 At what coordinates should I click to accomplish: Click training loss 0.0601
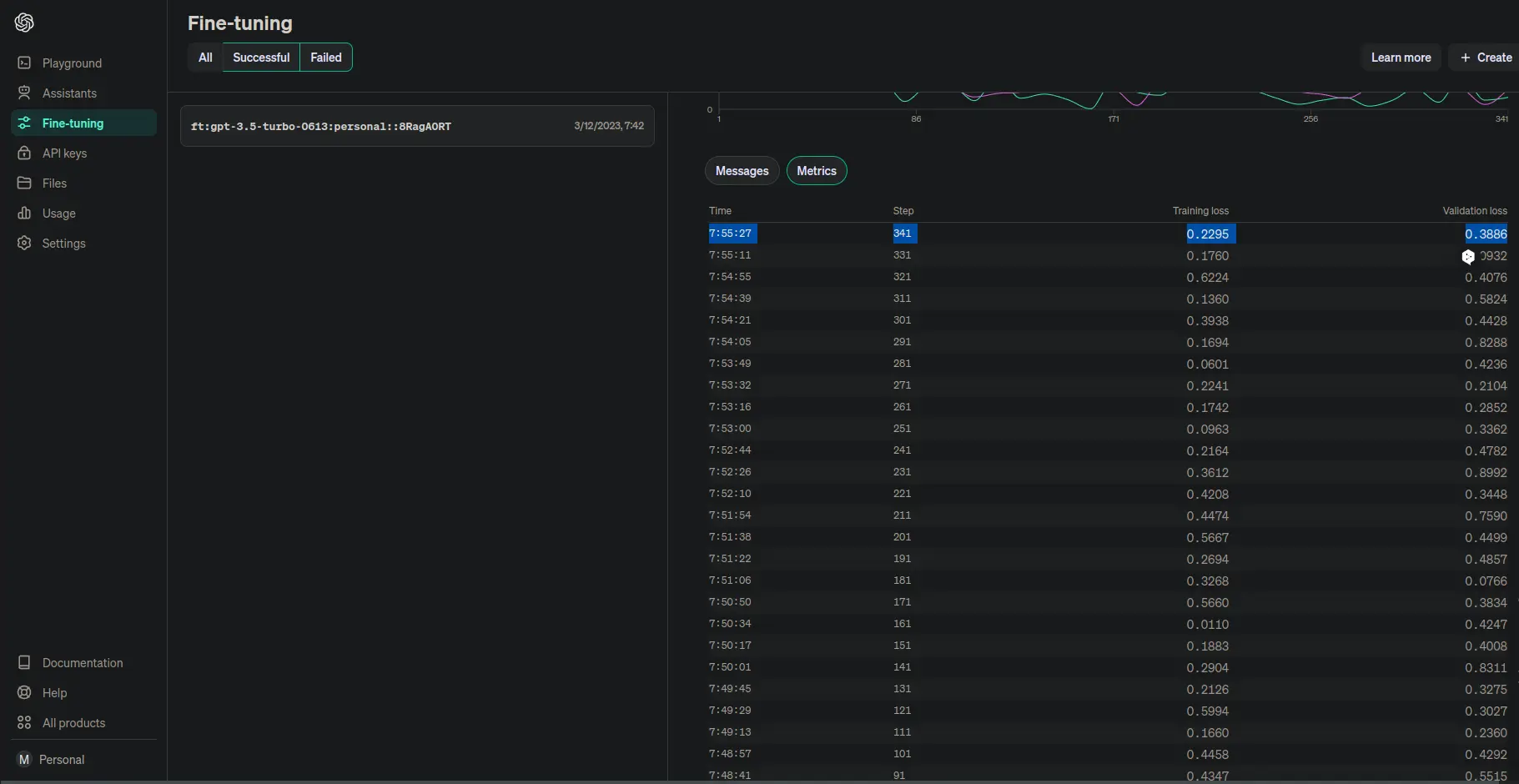1208,364
